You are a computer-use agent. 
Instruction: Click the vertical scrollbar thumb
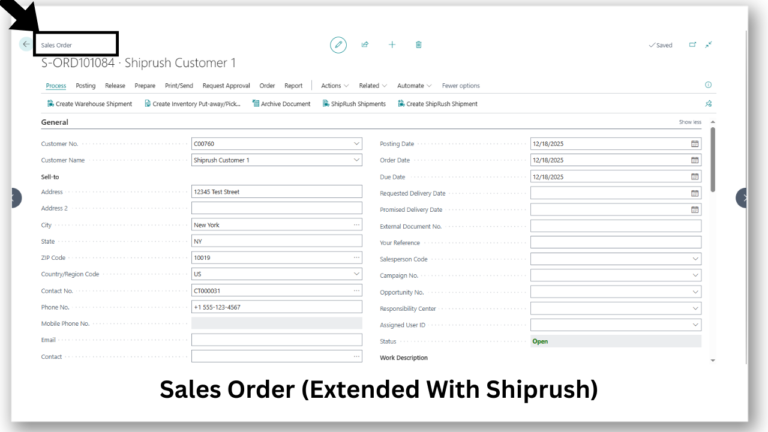pos(713,159)
